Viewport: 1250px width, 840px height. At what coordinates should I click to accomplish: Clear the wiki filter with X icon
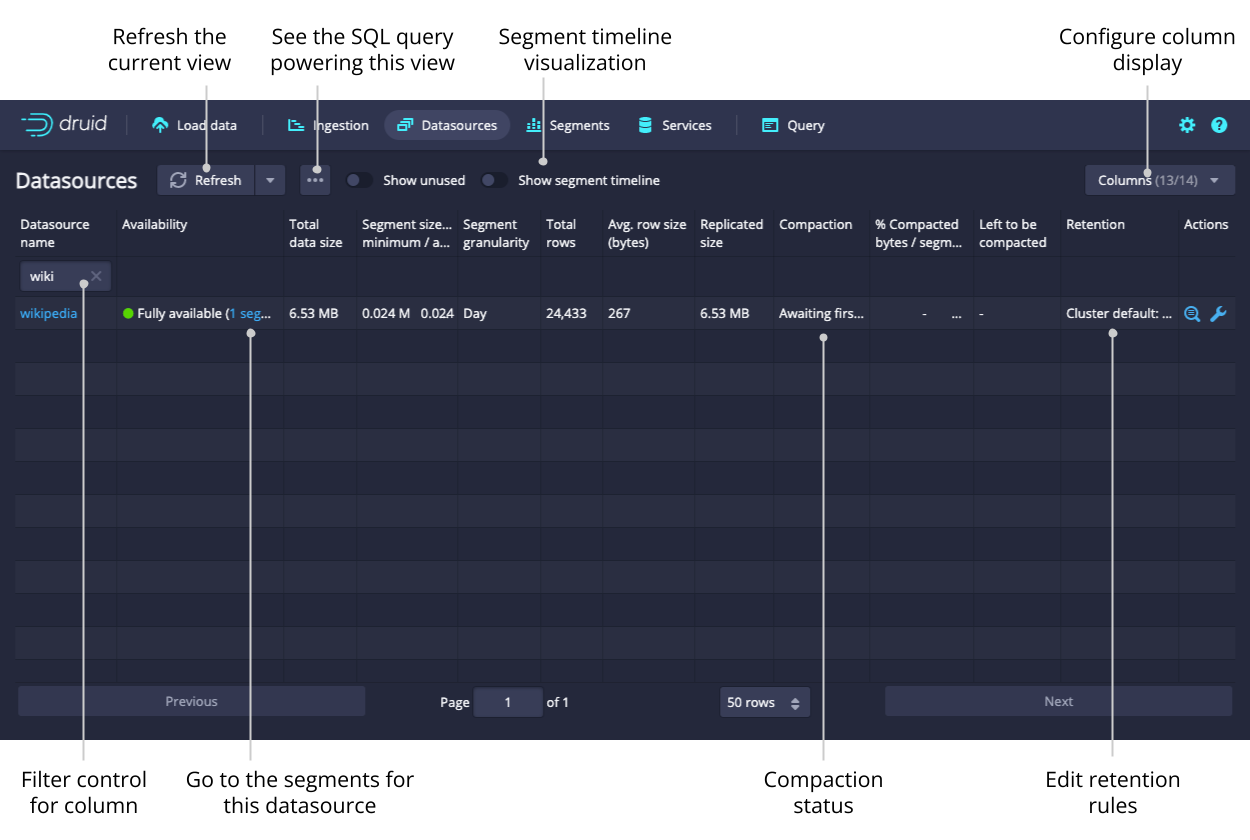pyautogui.click(x=96, y=277)
